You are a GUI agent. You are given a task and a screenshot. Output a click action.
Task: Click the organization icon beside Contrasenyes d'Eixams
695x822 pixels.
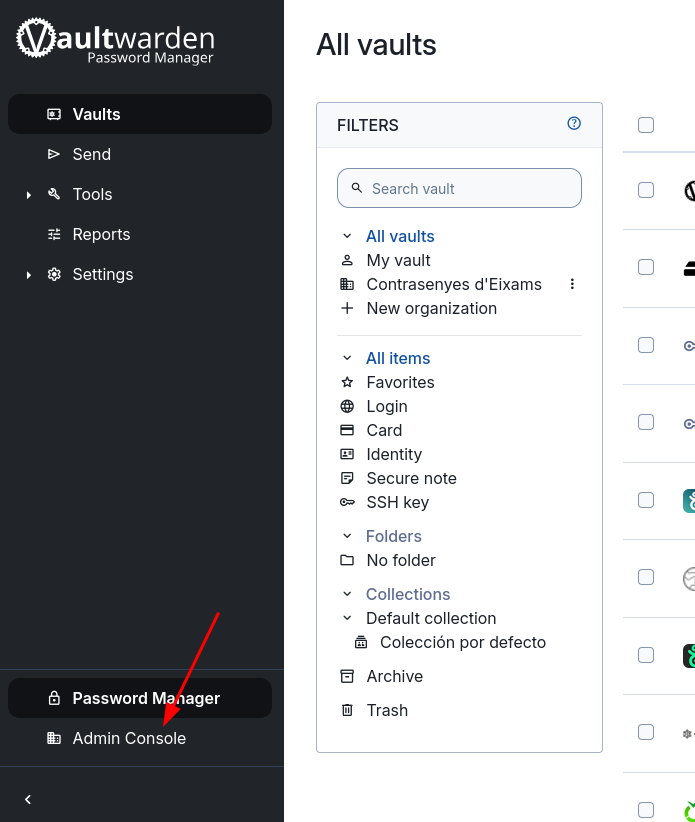tap(347, 284)
